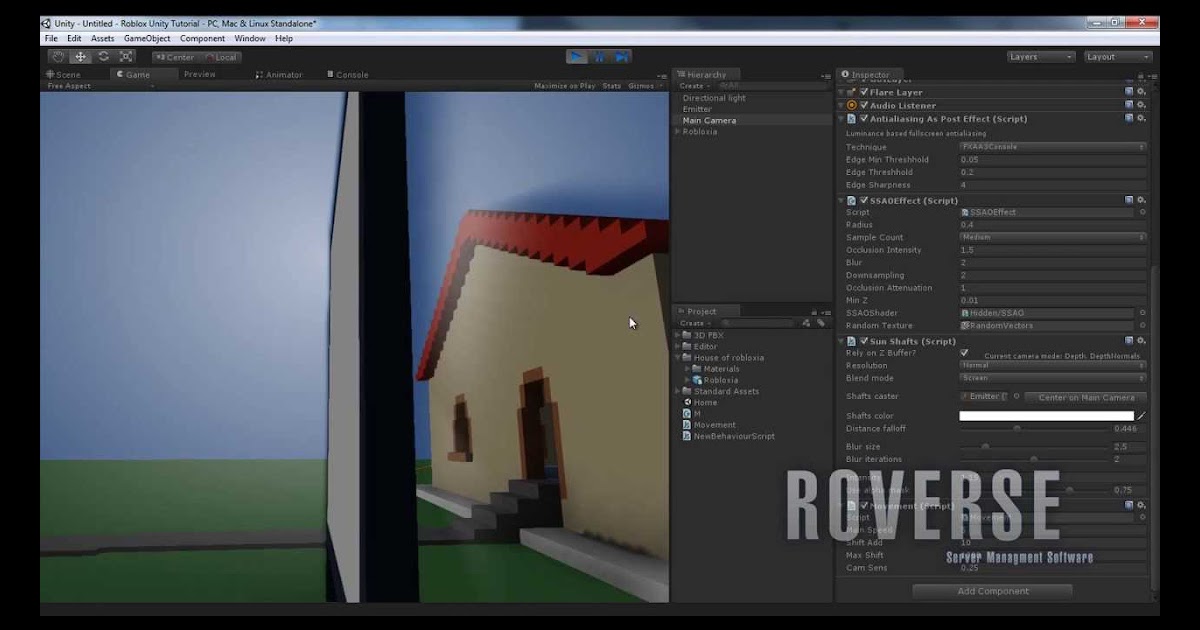This screenshot has width=1200, height=630.
Task: Open the Layout dropdown
Action: coord(1117,57)
